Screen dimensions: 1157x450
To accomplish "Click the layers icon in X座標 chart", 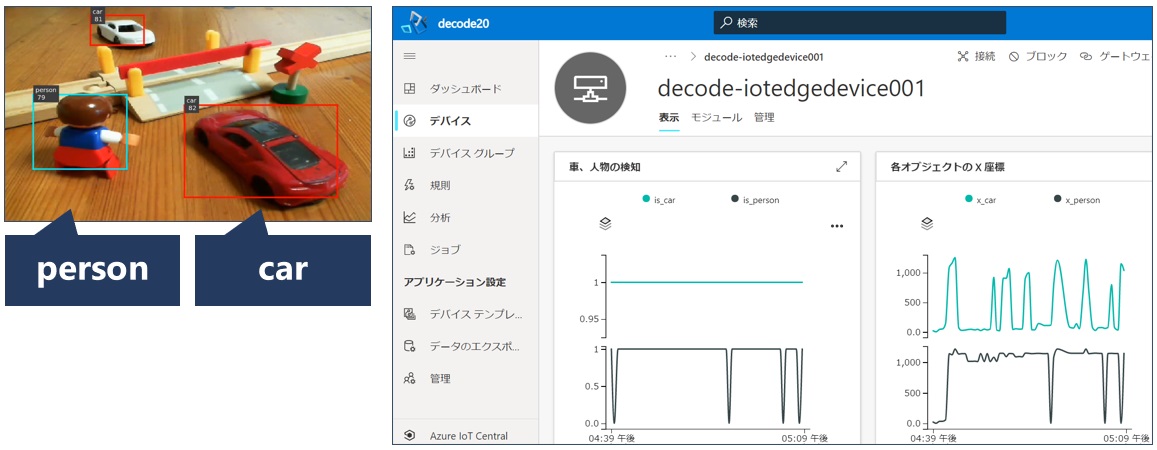I will 928,224.
